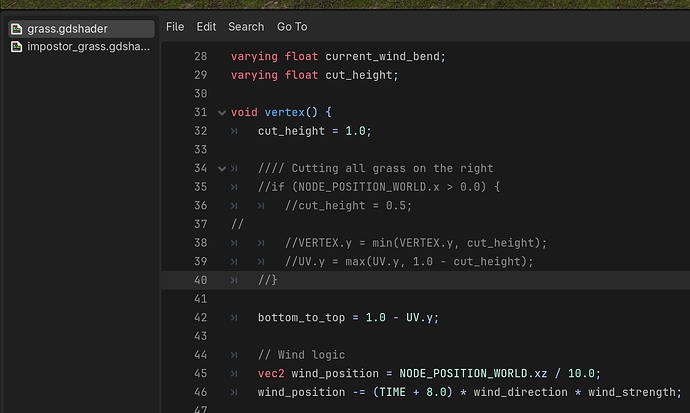Click the second indent marker on line 36

tap(261, 206)
